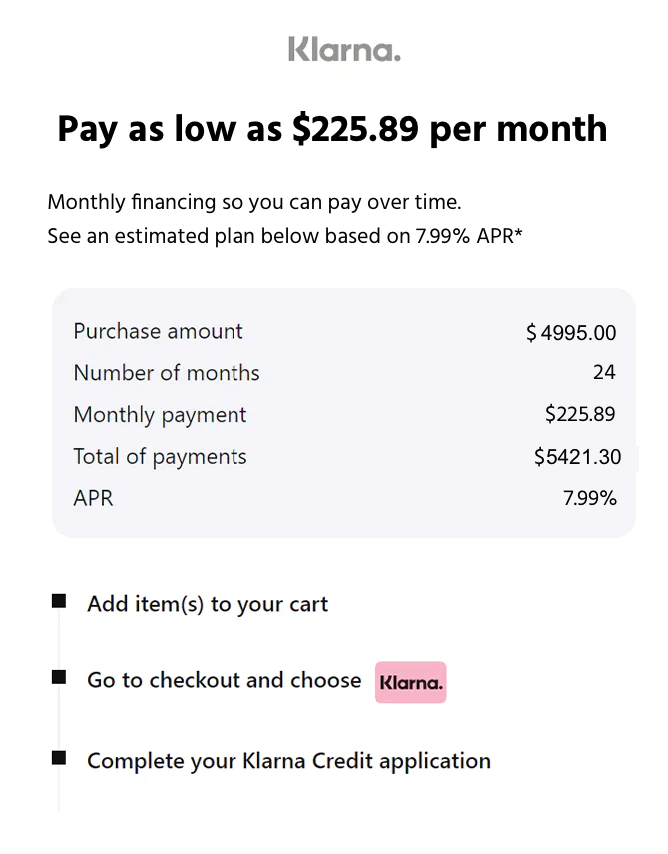
Task: Select the Total of payments label
Action: (x=160, y=457)
